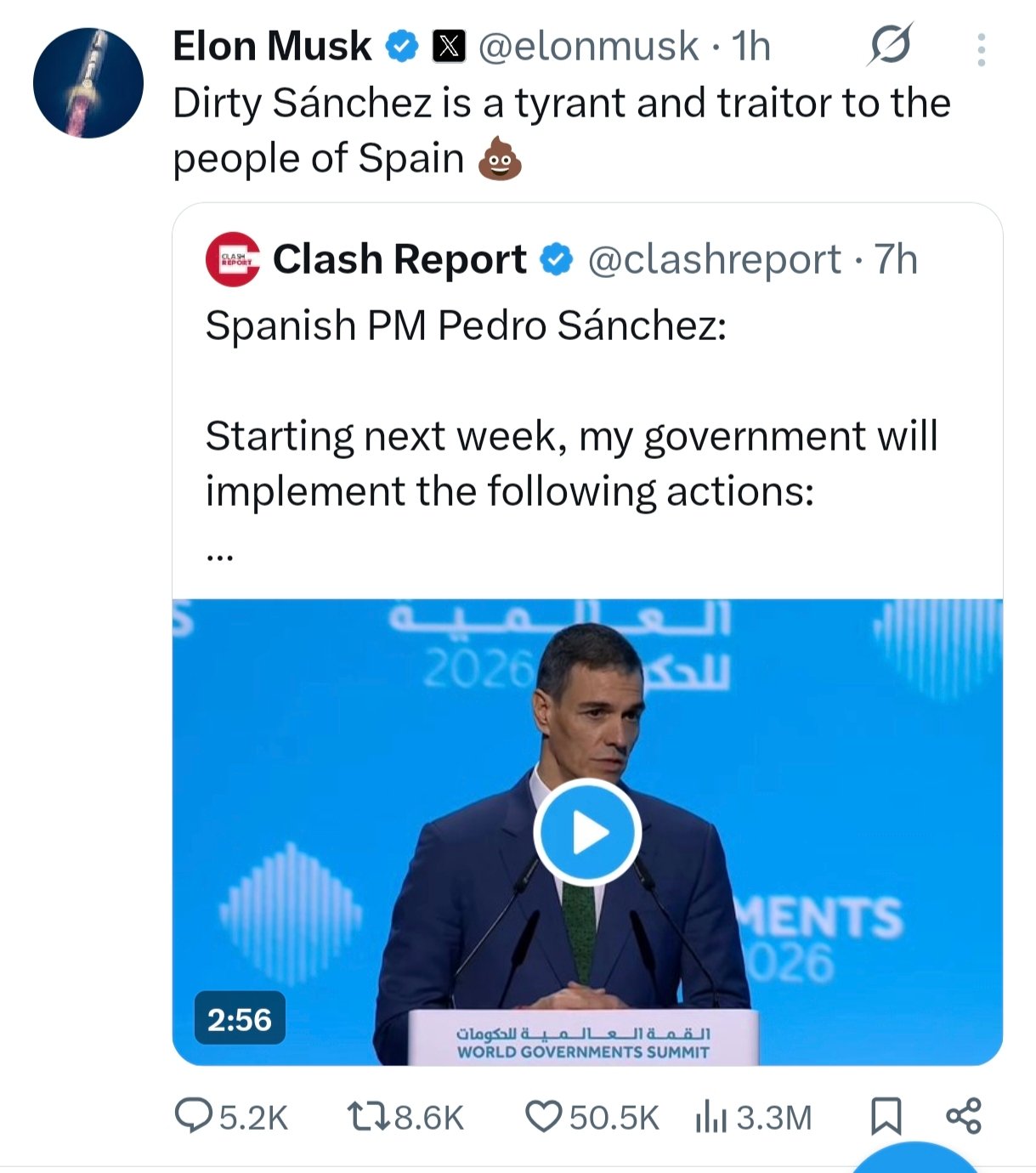Play the World Governments Summit video
The height and width of the screenshot is (1173, 1036).
pyautogui.click(x=587, y=832)
